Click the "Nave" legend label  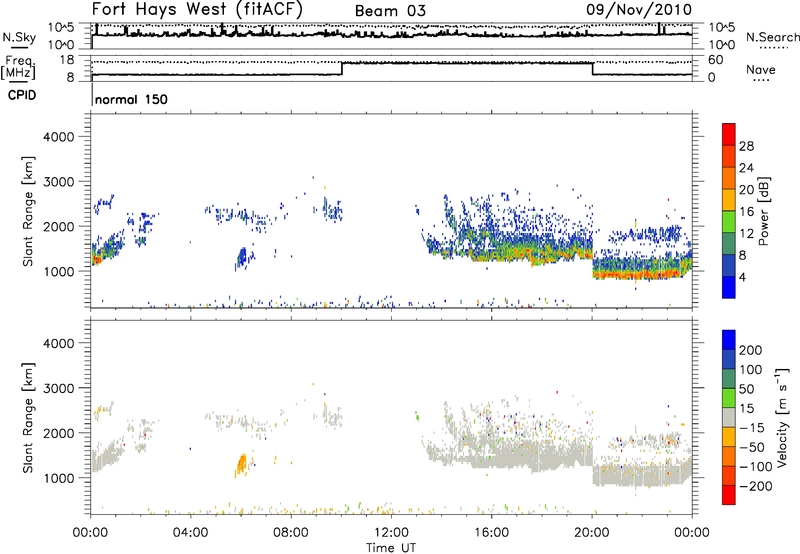pos(761,70)
